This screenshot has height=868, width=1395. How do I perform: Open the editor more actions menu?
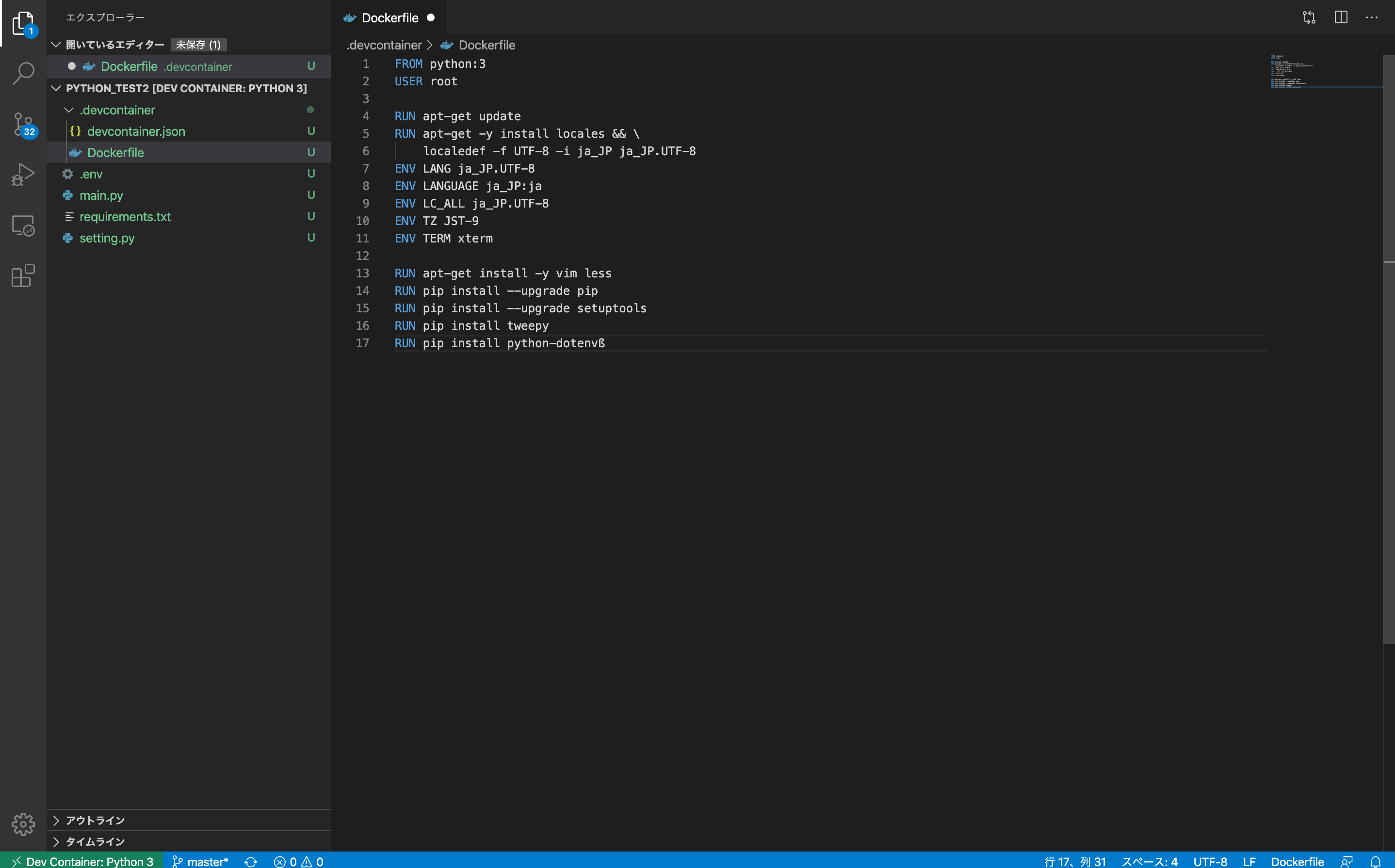1372,17
